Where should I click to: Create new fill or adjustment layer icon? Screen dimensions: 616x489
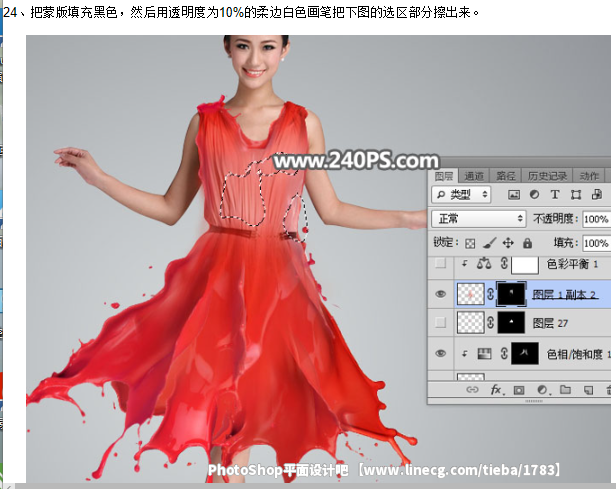[x=543, y=390]
